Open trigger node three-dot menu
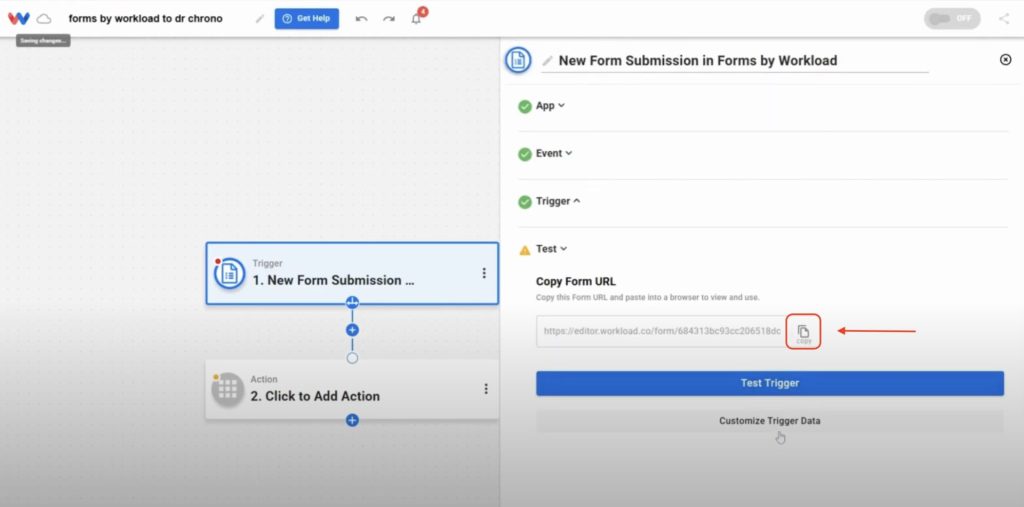 (484, 273)
